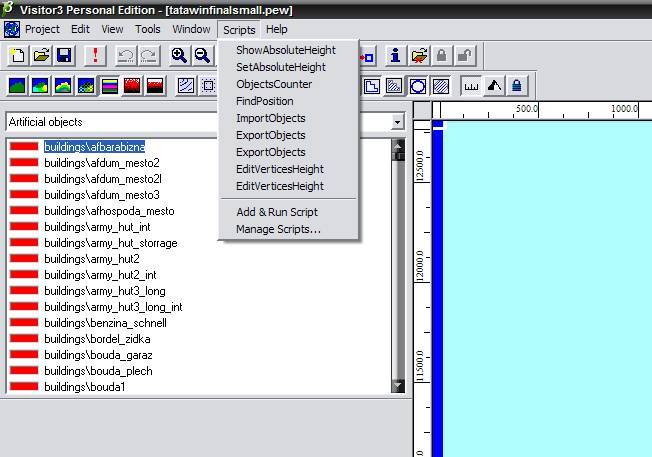Click red swatch next to buildings\bouda1
652x457 pixels.
(24, 387)
